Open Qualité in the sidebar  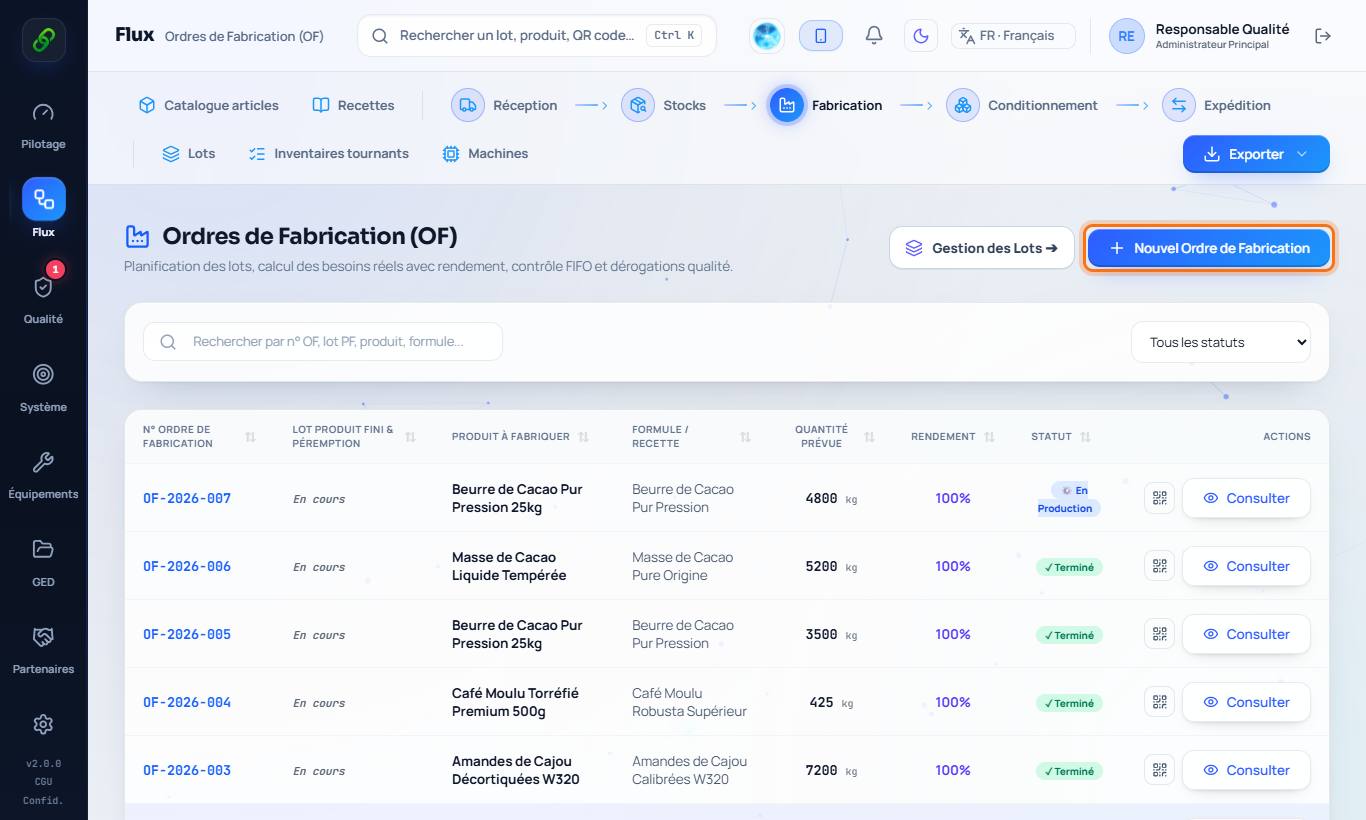tap(43, 298)
